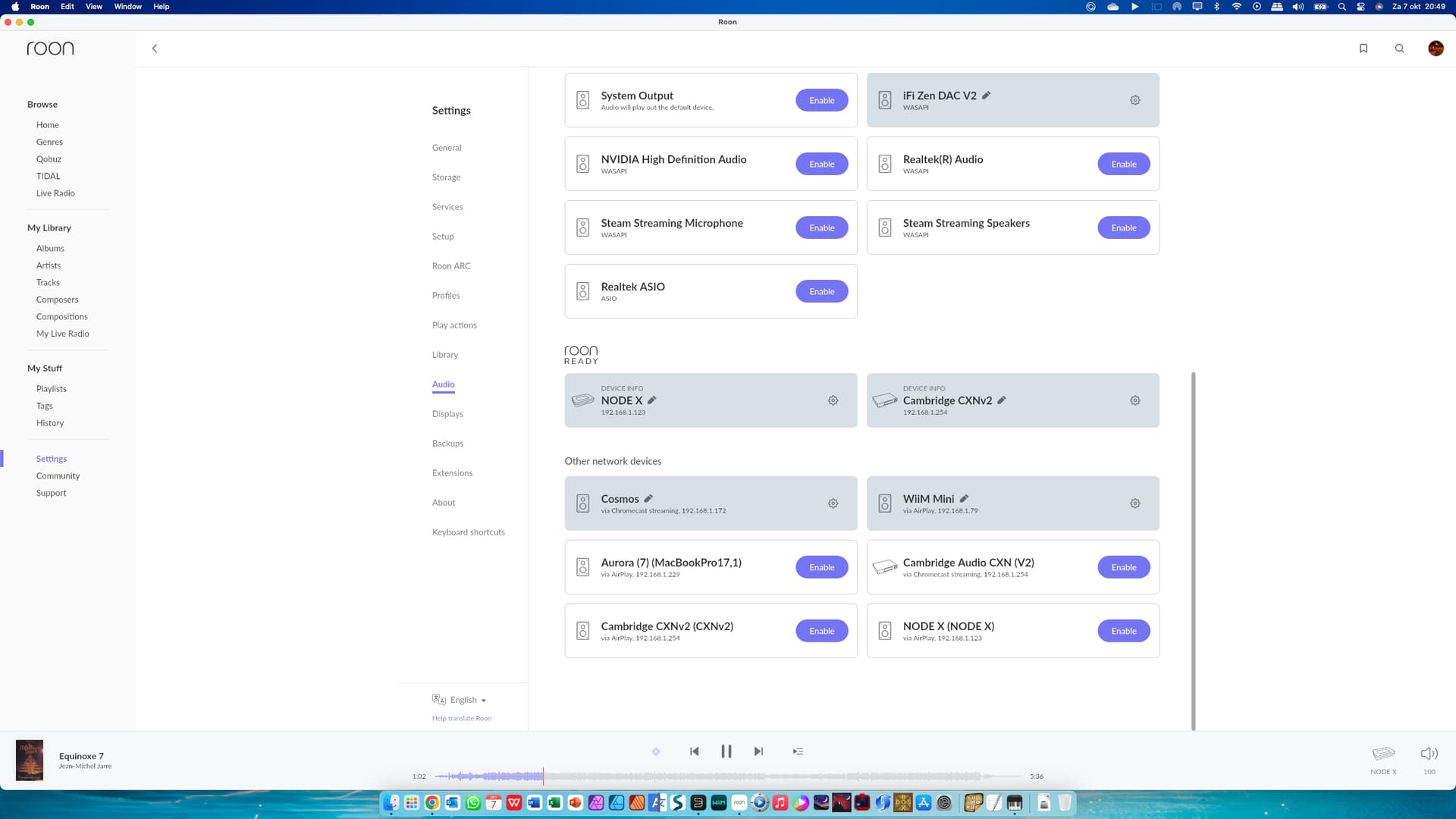Rename the Cosmos device
This screenshot has height=819, width=1456.
click(x=648, y=499)
